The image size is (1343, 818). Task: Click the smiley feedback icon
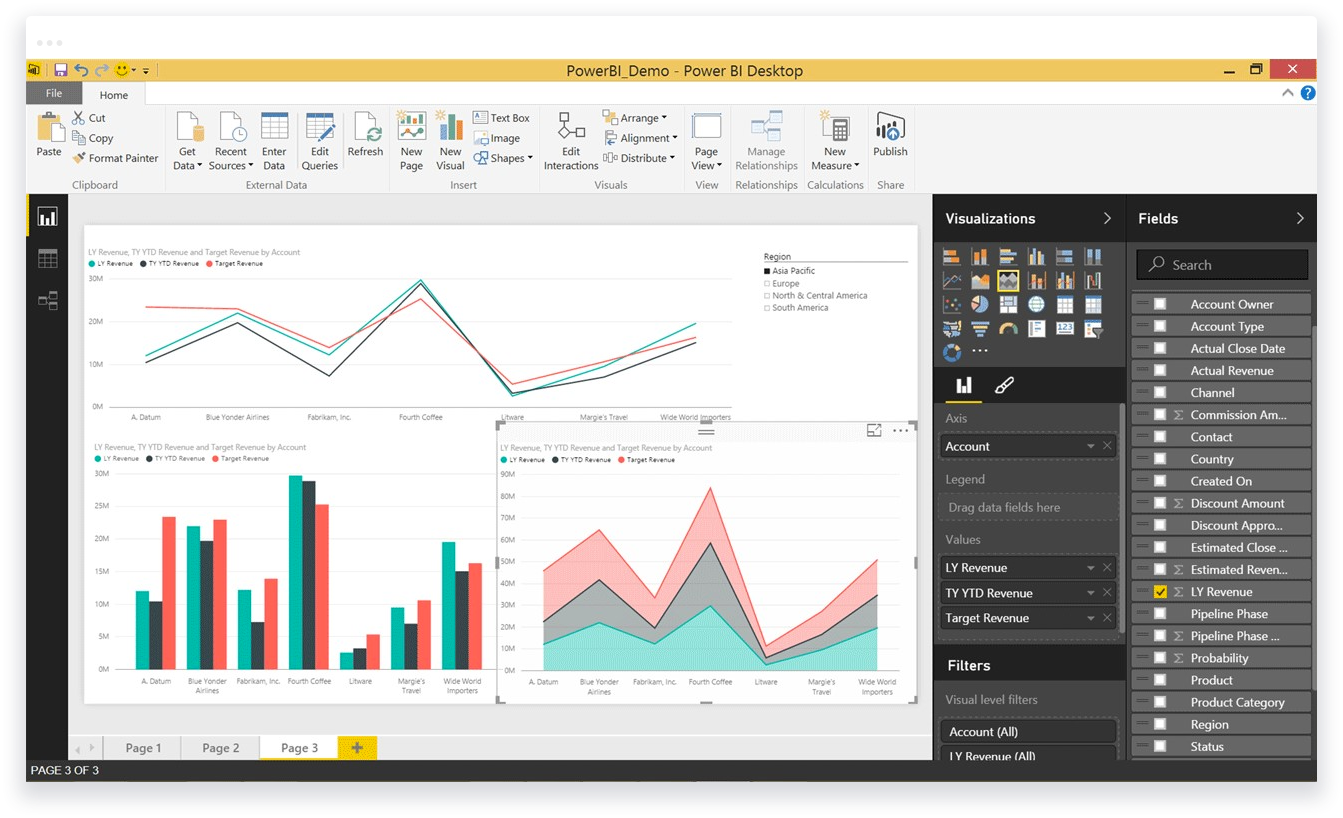[x=122, y=70]
